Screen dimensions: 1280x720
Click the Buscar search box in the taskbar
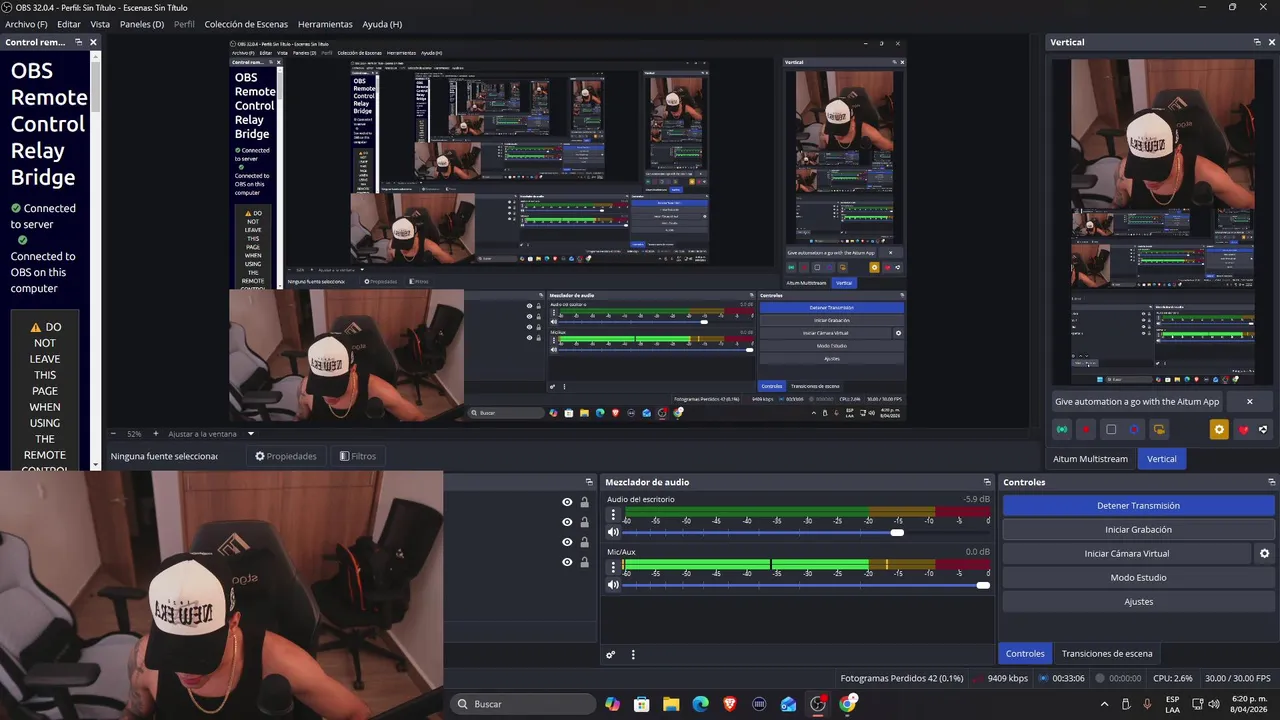(x=524, y=704)
